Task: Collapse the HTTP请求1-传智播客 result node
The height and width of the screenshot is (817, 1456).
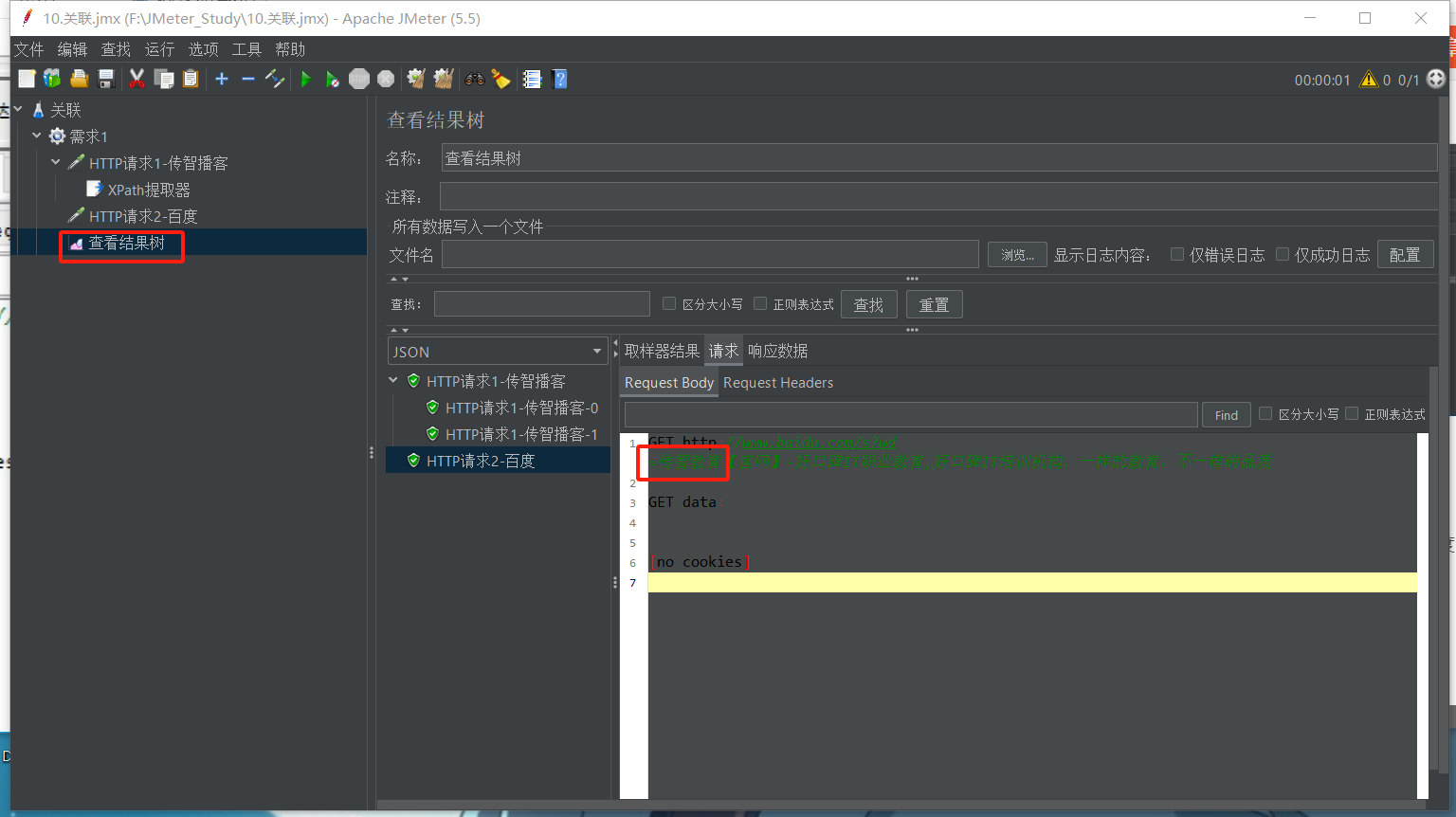Action: click(x=393, y=380)
